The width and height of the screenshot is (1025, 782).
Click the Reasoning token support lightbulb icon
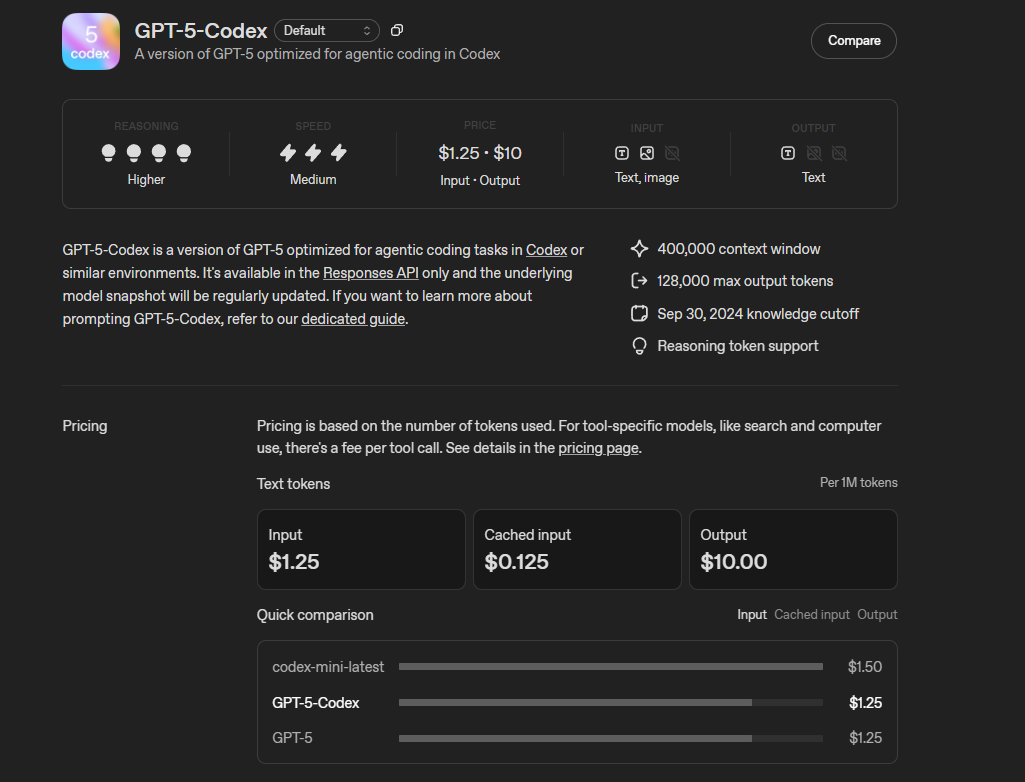point(639,345)
